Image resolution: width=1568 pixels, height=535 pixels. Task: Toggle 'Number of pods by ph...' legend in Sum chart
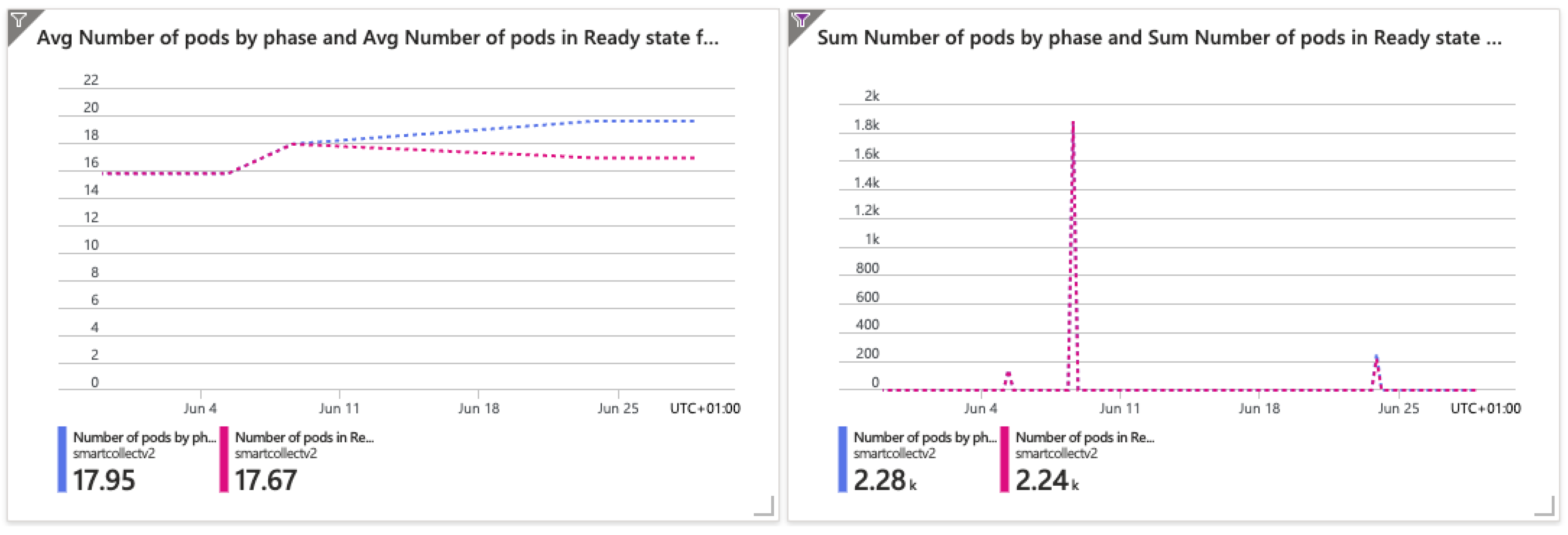tap(925, 437)
